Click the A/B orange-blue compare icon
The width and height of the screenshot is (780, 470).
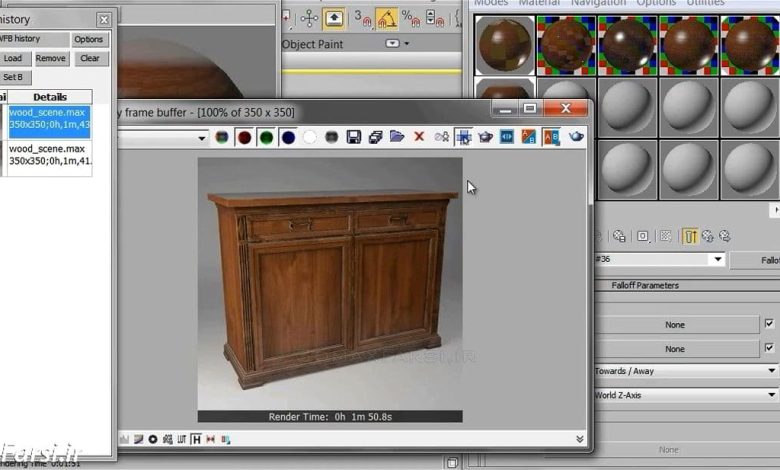click(529, 137)
